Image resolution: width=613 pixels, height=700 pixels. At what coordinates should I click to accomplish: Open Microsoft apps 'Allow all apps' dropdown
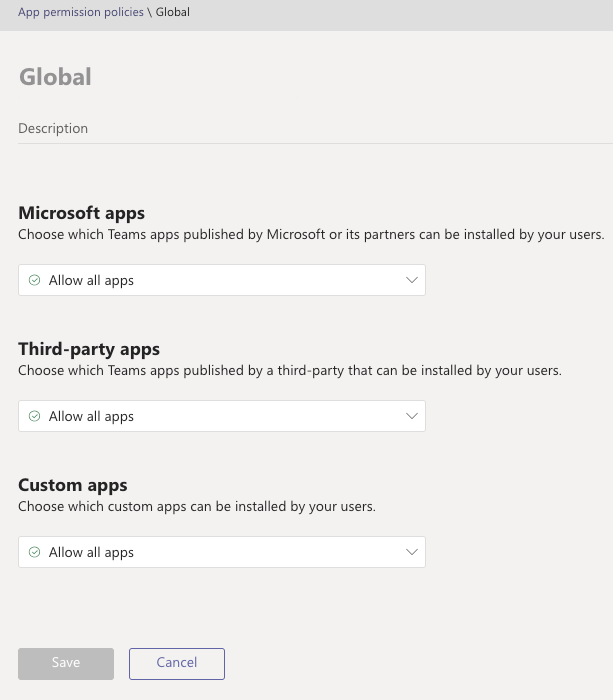click(x=221, y=281)
